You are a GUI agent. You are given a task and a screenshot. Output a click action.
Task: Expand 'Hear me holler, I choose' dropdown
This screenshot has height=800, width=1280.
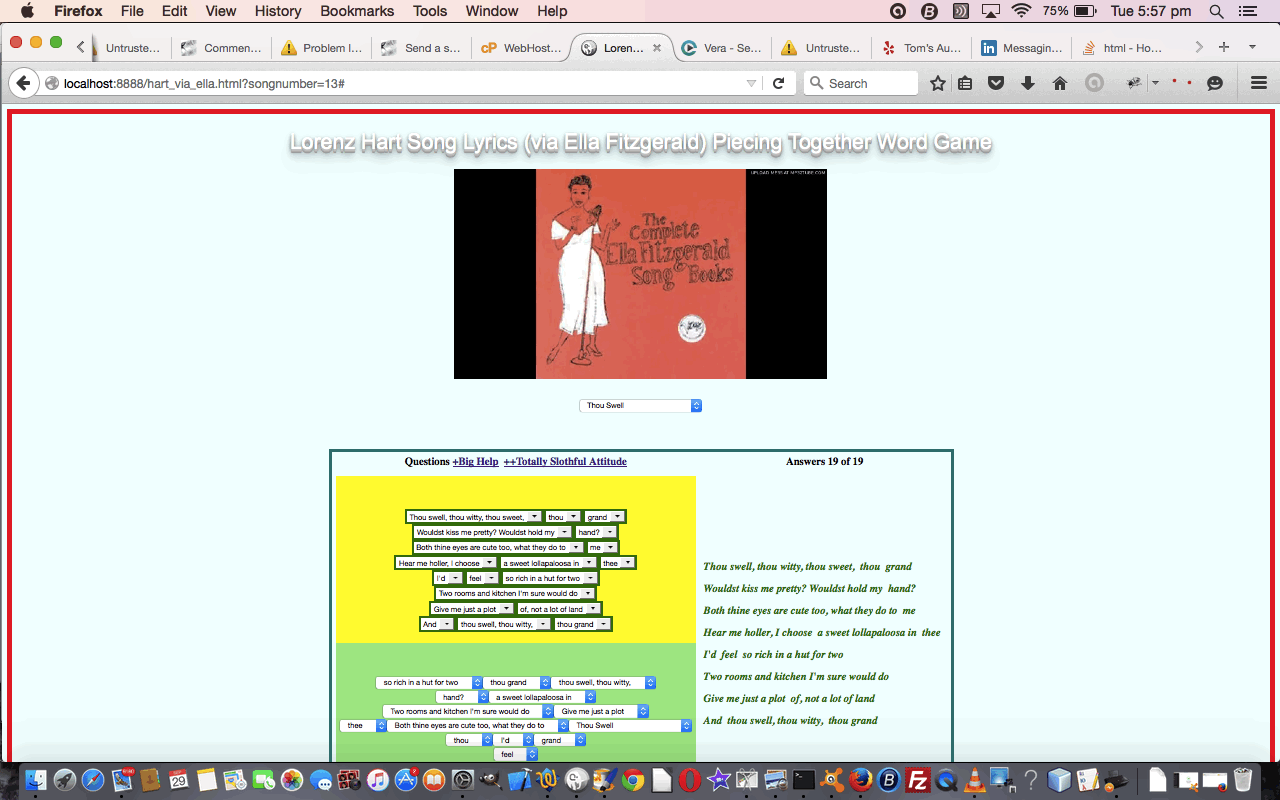(446, 563)
